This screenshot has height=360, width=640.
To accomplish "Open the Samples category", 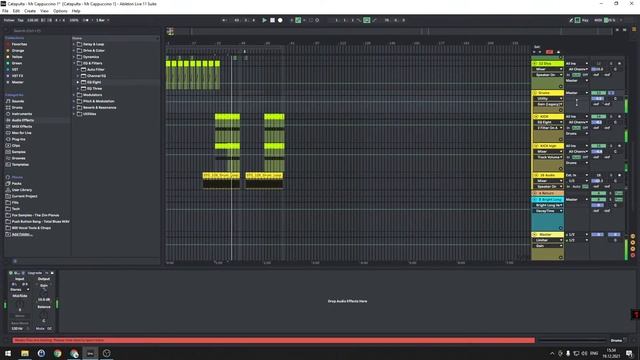I will point(18,152).
